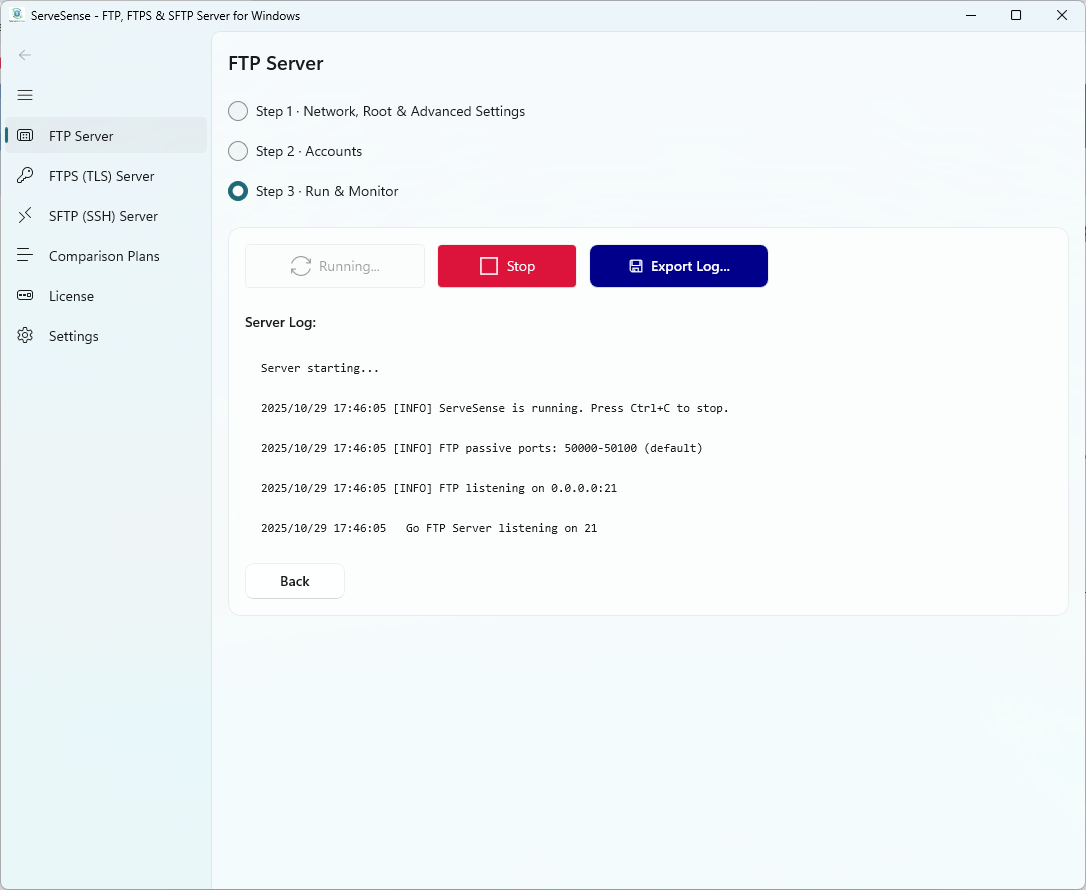The width and height of the screenshot is (1086, 890).
Task: Export the server log
Action: pos(679,266)
